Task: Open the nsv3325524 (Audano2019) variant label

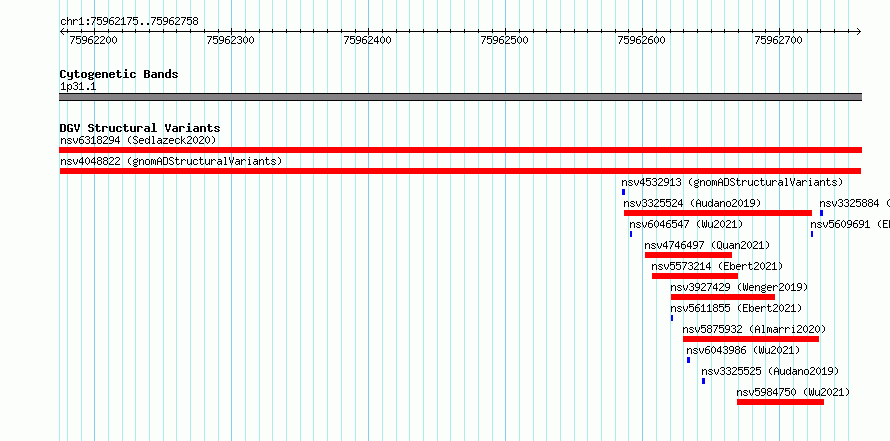Action: 692,203
